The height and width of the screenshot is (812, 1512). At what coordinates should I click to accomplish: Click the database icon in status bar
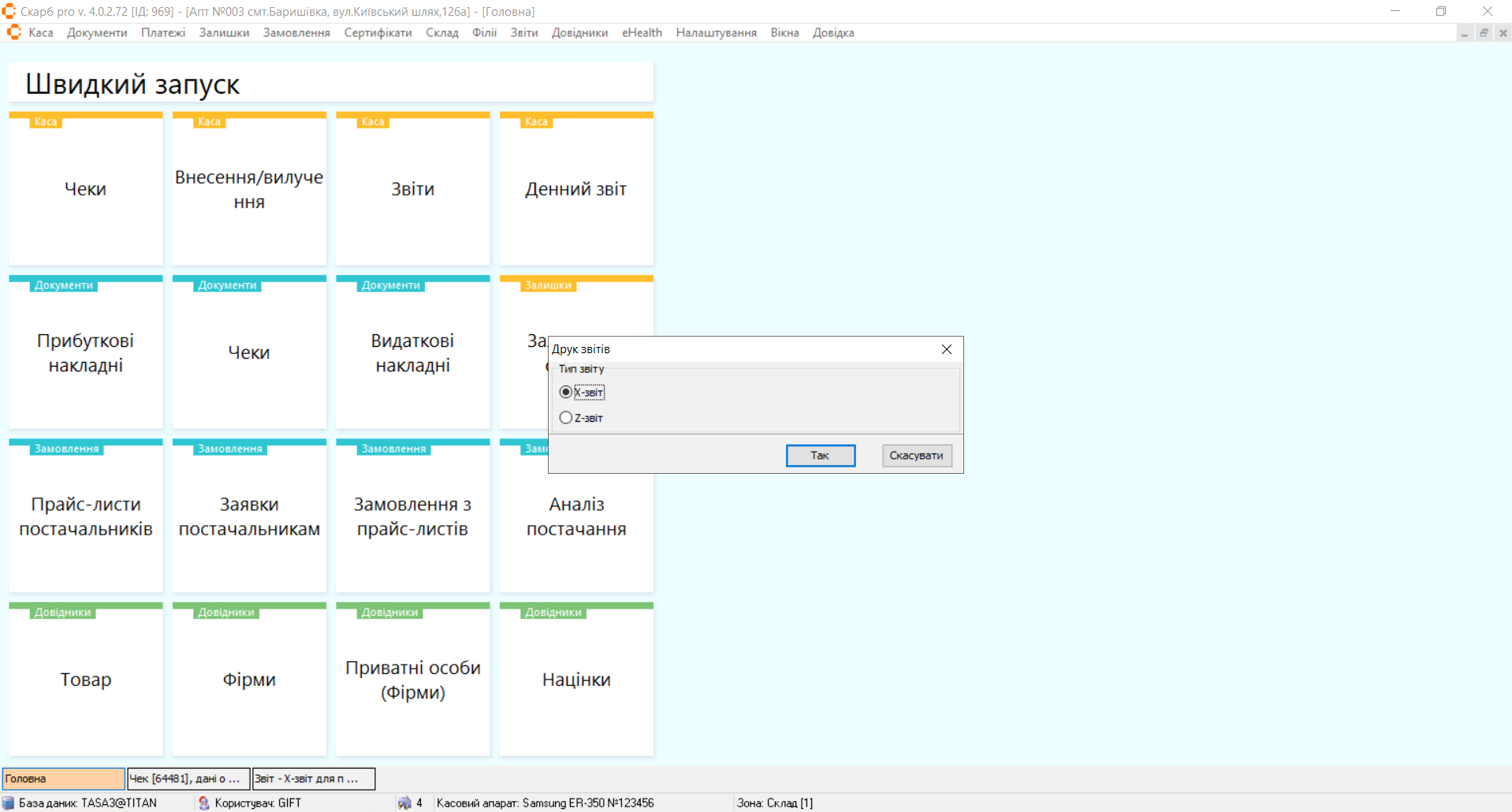9,803
